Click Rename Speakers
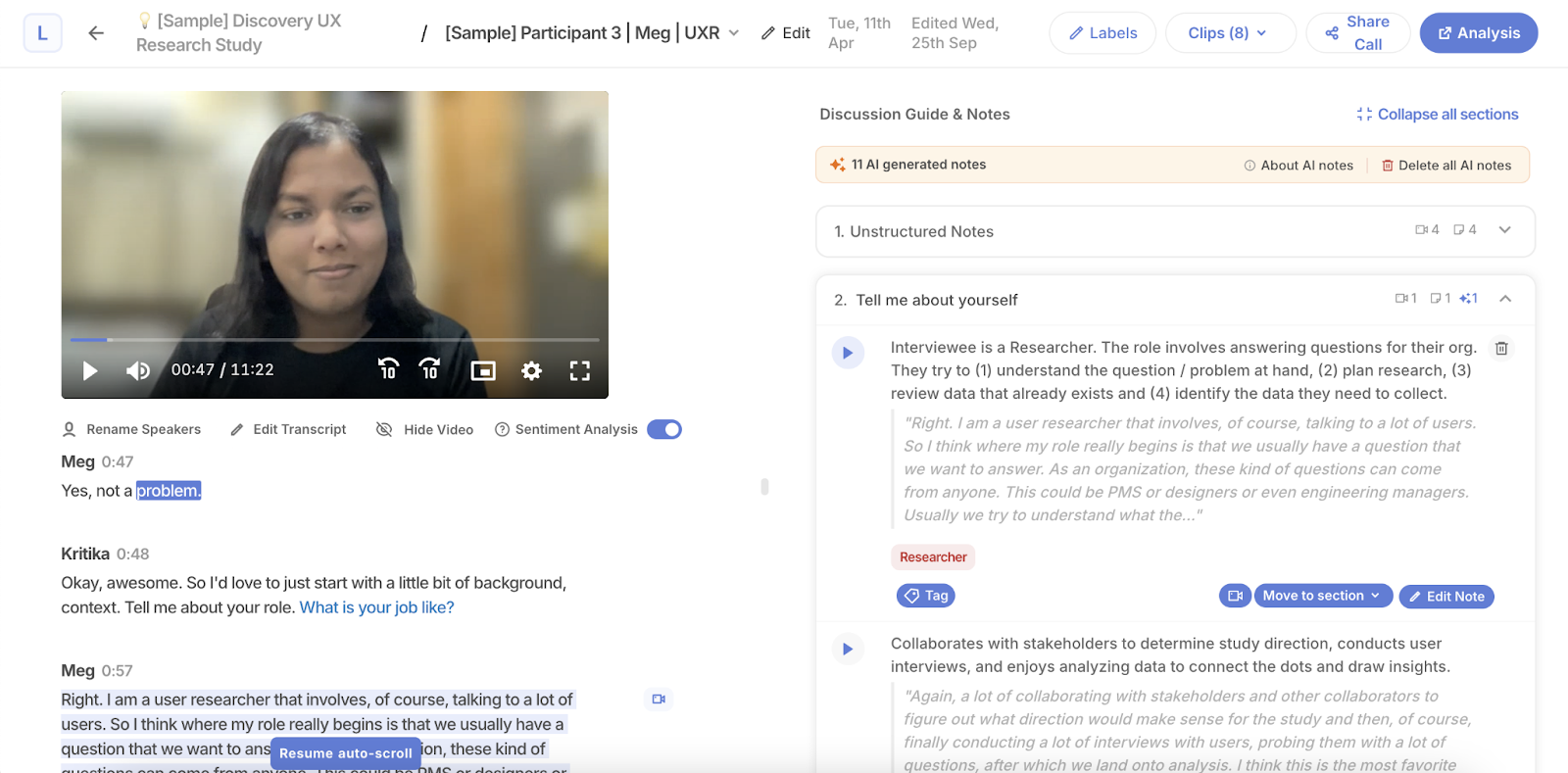The image size is (1568, 773). coord(132,429)
